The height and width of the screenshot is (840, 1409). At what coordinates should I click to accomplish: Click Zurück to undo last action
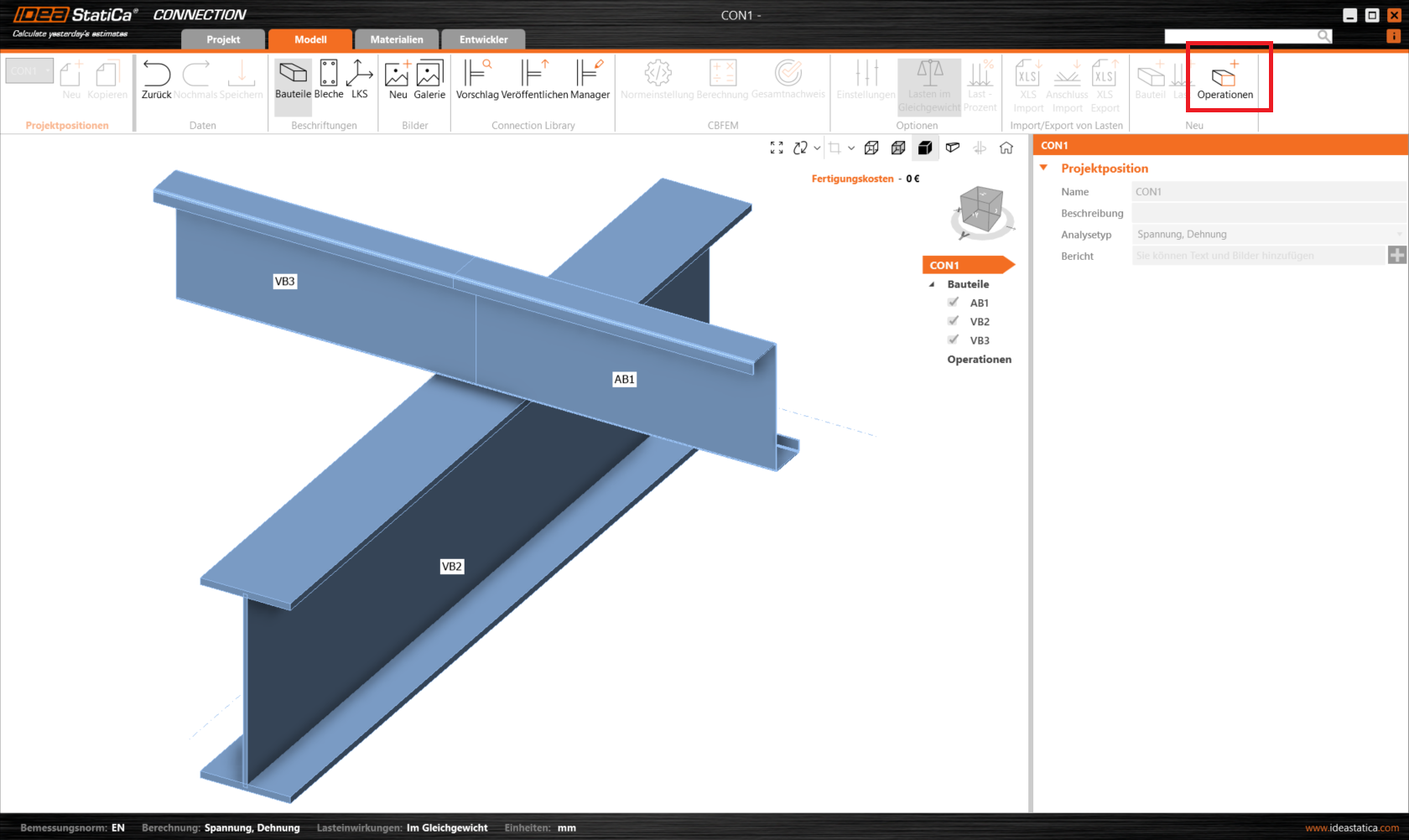[156, 80]
